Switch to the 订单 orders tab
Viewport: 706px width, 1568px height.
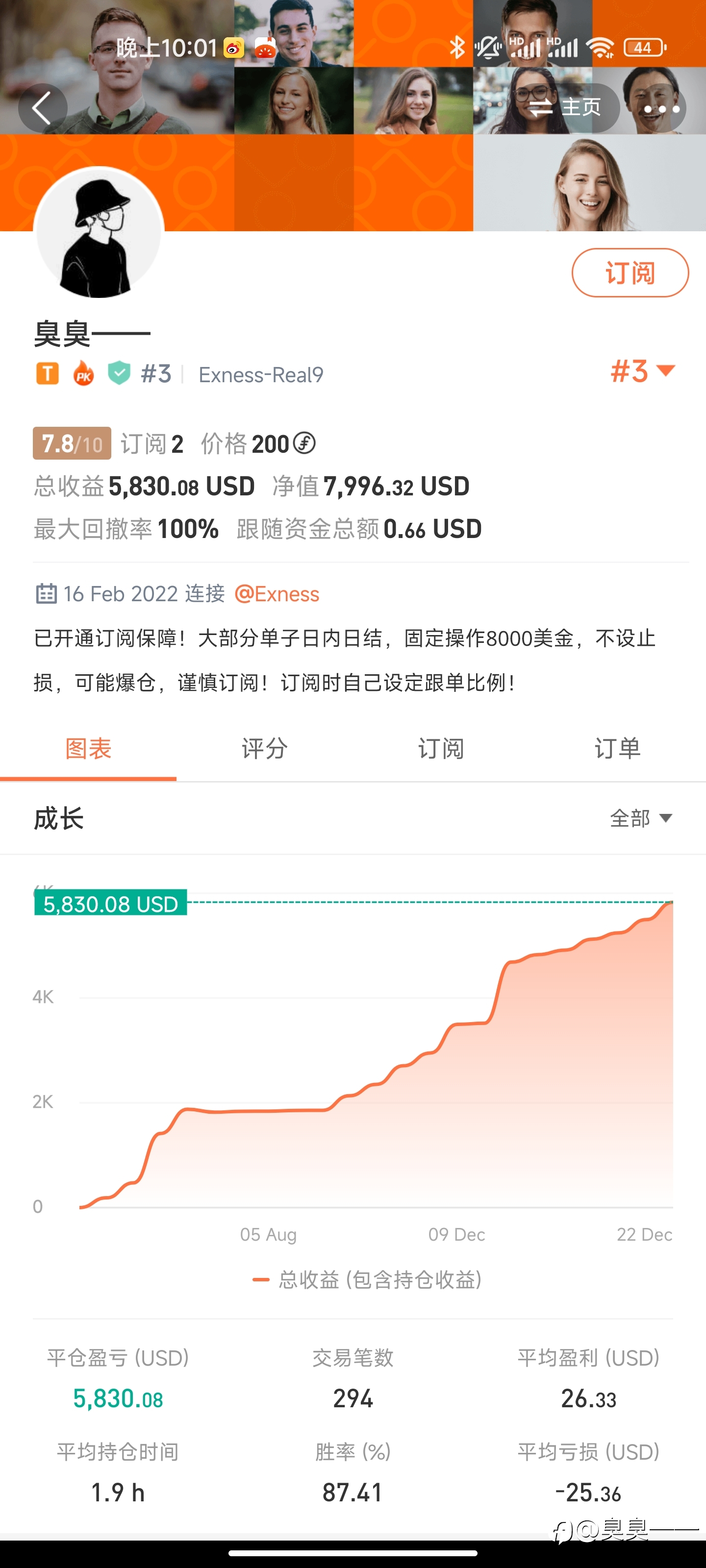(x=618, y=749)
